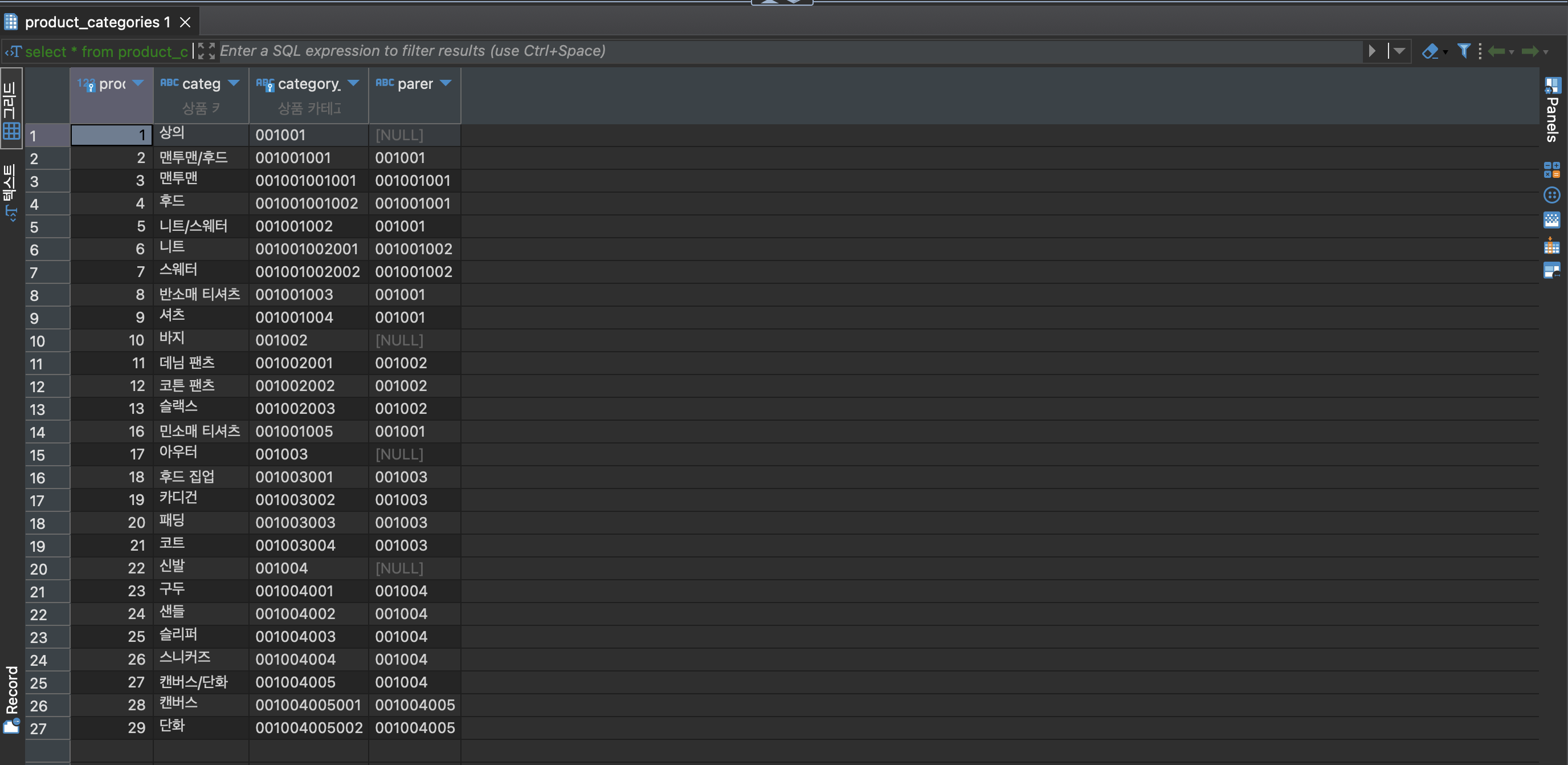Open the parer column filter dropdown
1568x765 pixels.
[x=446, y=83]
